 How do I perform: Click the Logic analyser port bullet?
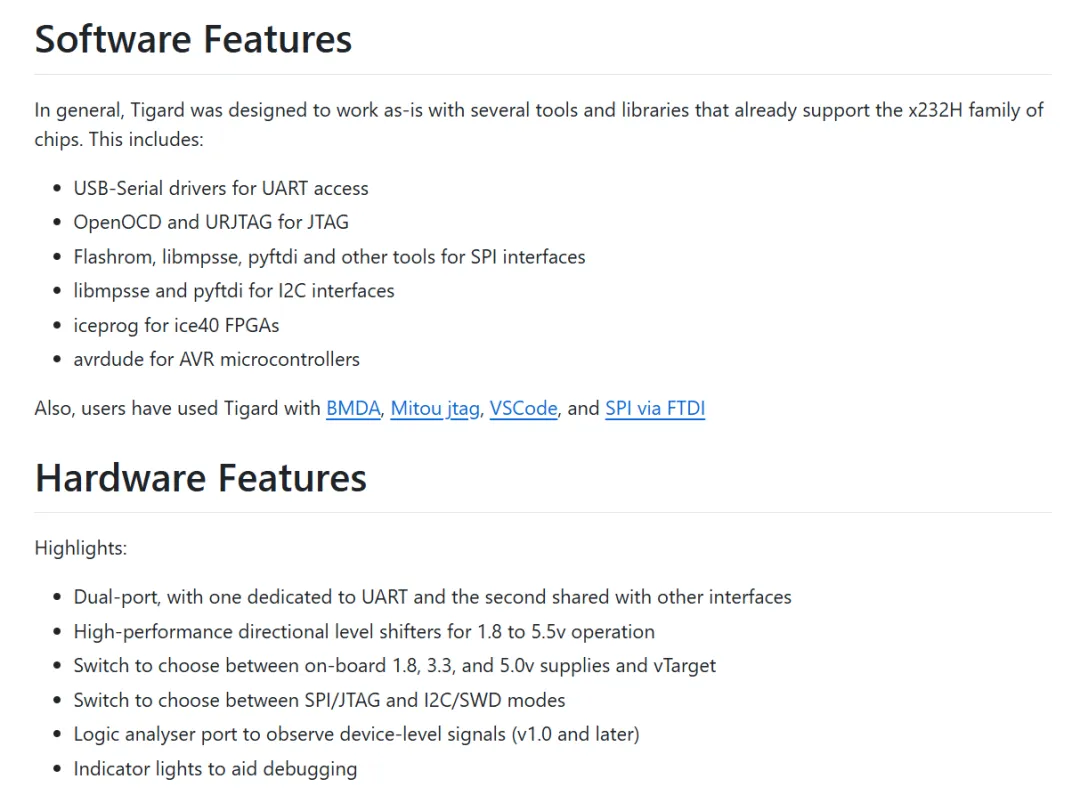[356, 734]
